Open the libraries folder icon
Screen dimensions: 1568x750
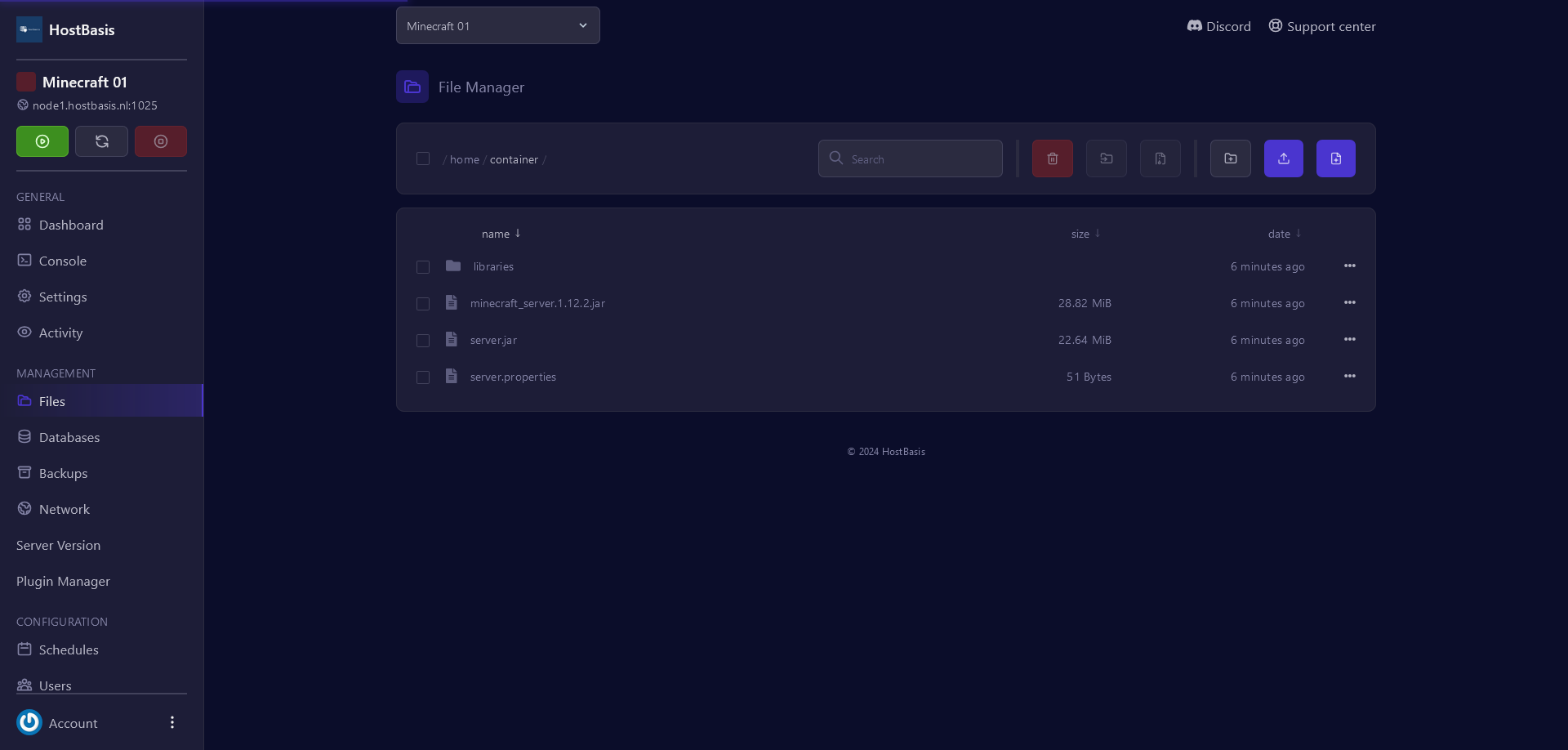click(x=453, y=266)
